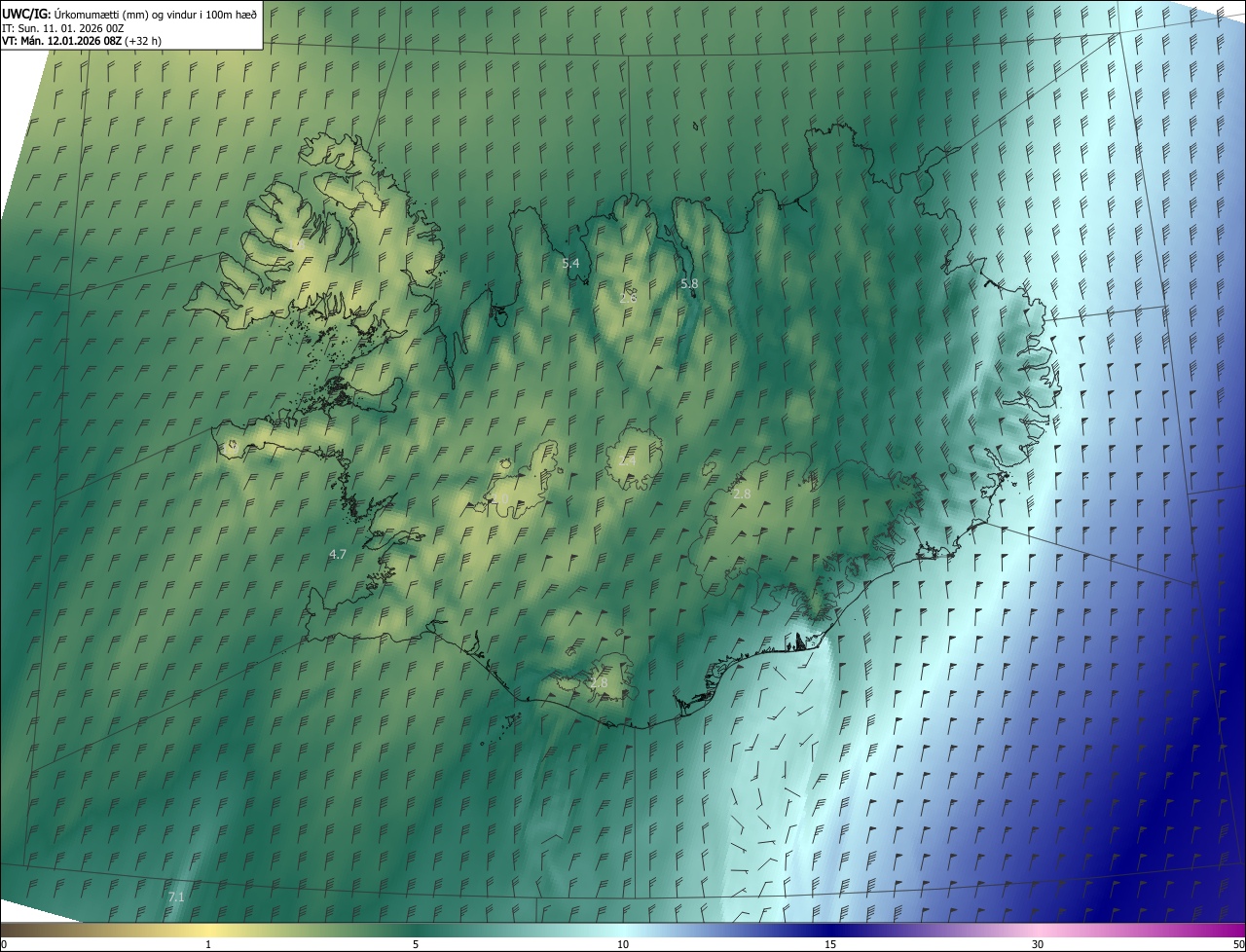Click the 5.4 value label on the map
Viewport: 1246px width, 952px height.
click(x=570, y=264)
